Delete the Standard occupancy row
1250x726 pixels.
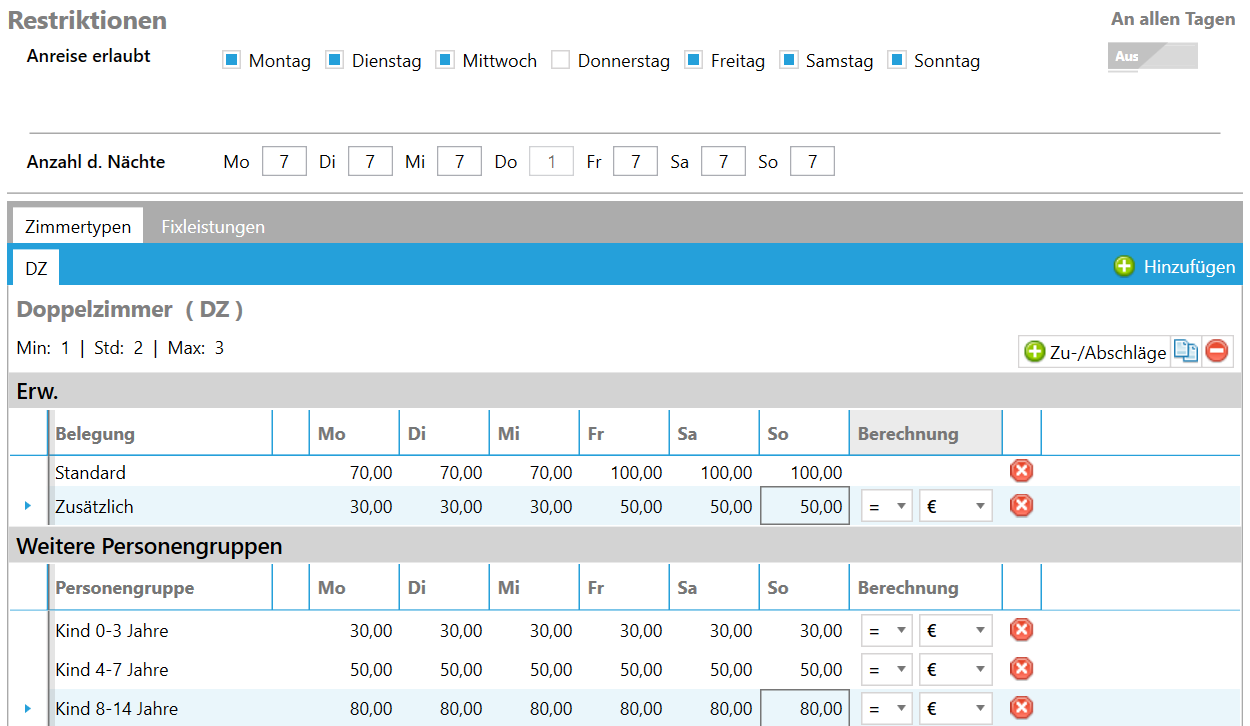(1021, 471)
